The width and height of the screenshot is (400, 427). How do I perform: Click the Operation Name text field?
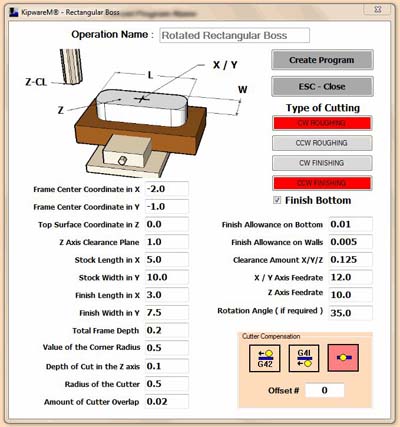click(234, 35)
